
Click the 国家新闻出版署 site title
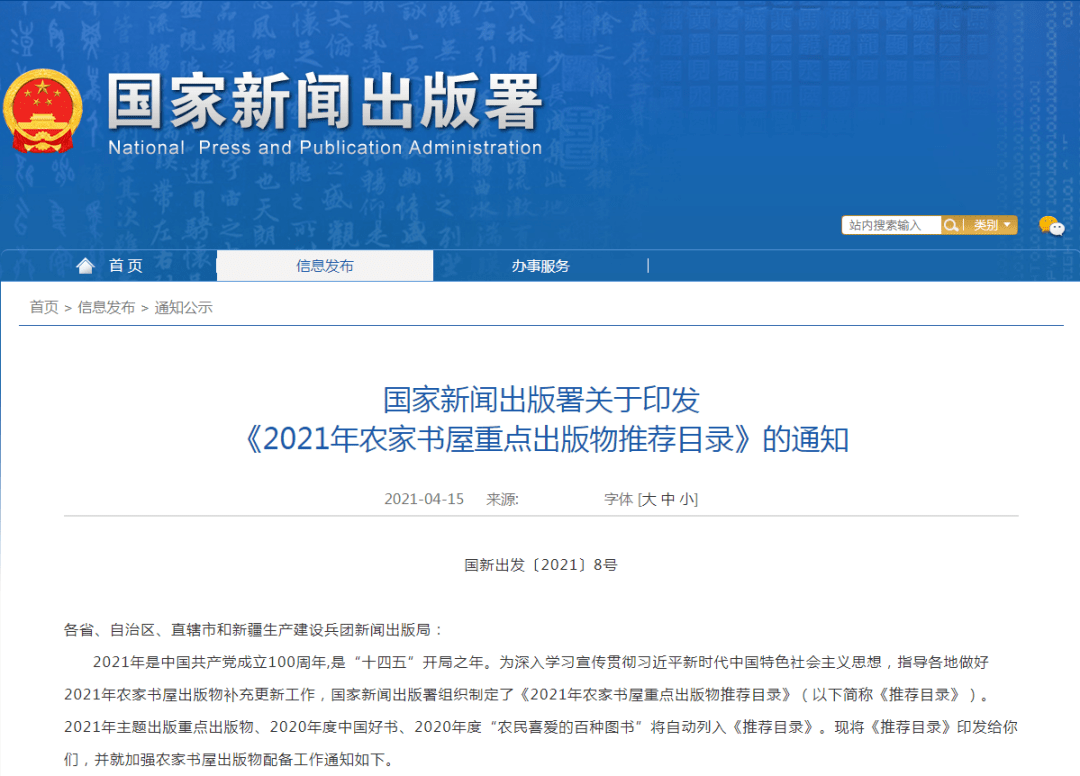point(324,102)
